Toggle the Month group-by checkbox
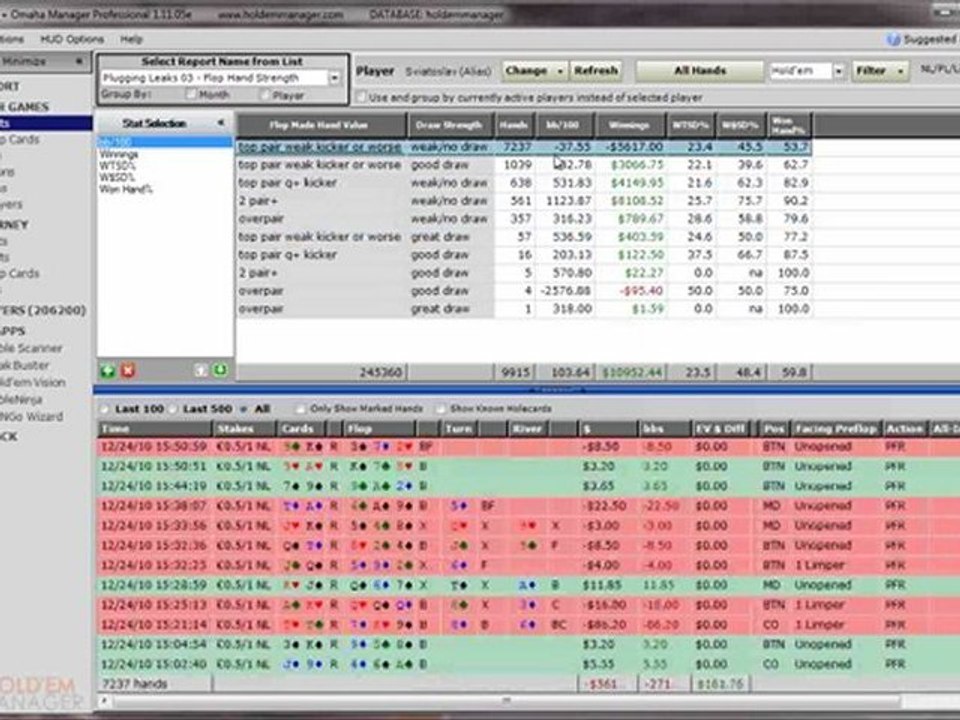This screenshot has width=960, height=720. point(191,94)
